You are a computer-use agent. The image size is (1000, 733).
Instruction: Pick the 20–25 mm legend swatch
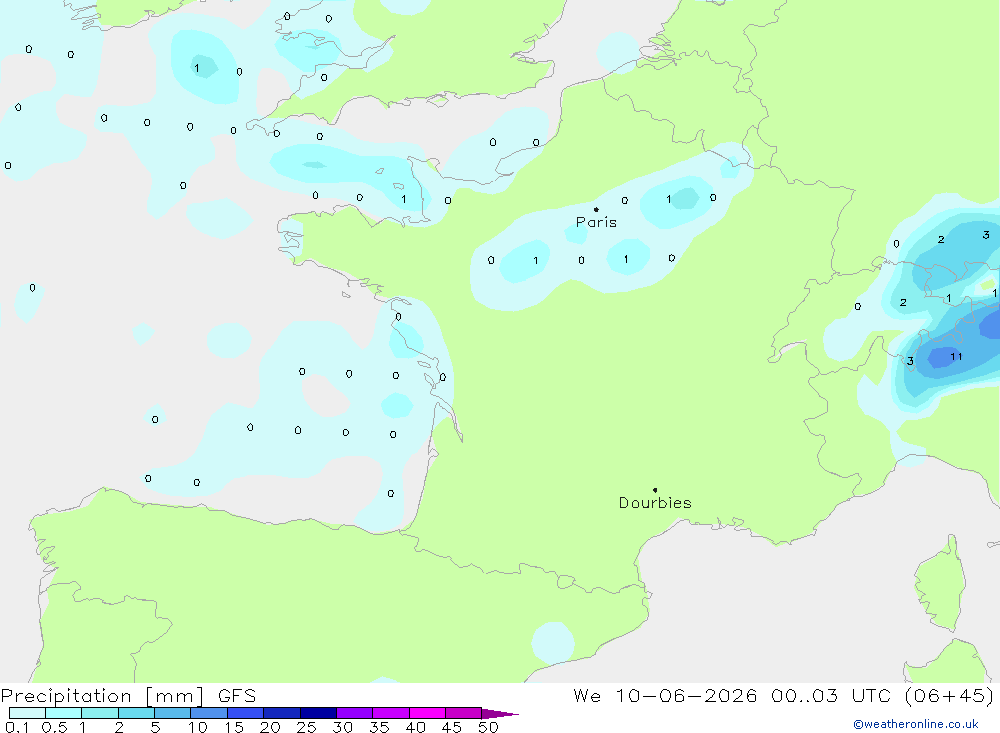pos(281,713)
